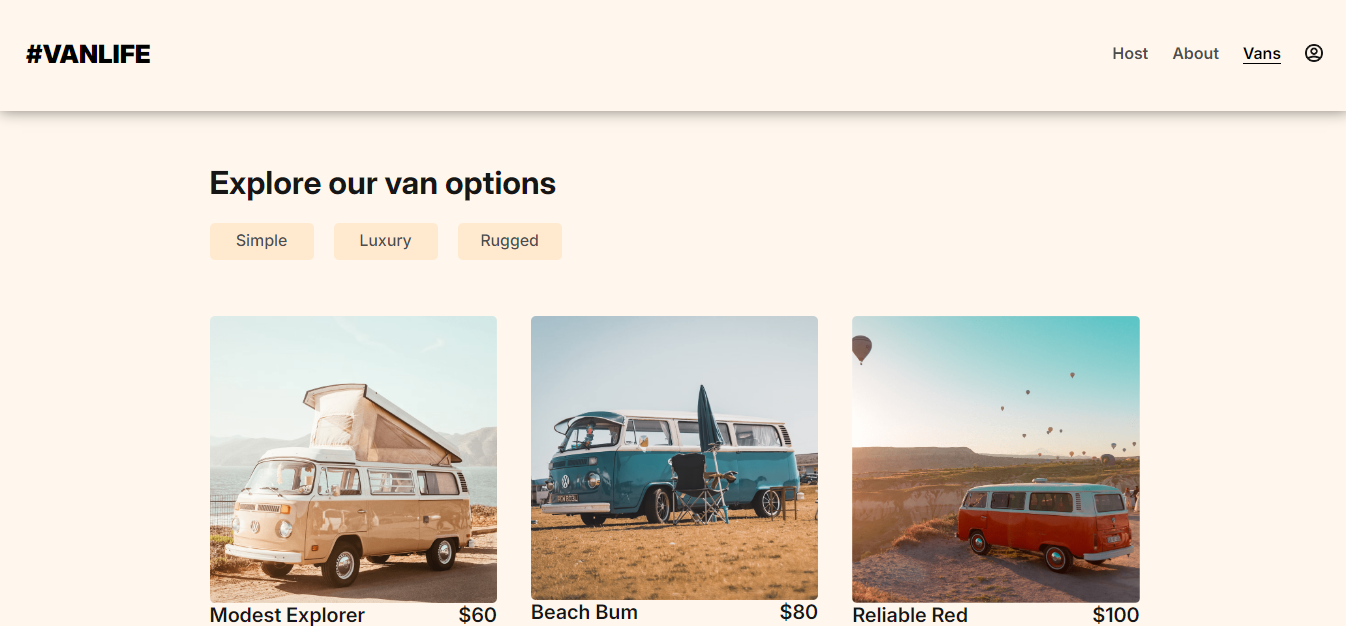Image resolution: width=1346 pixels, height=626 pixels.
Task: Select the Rugged van type filter
Action: (509, 240)
